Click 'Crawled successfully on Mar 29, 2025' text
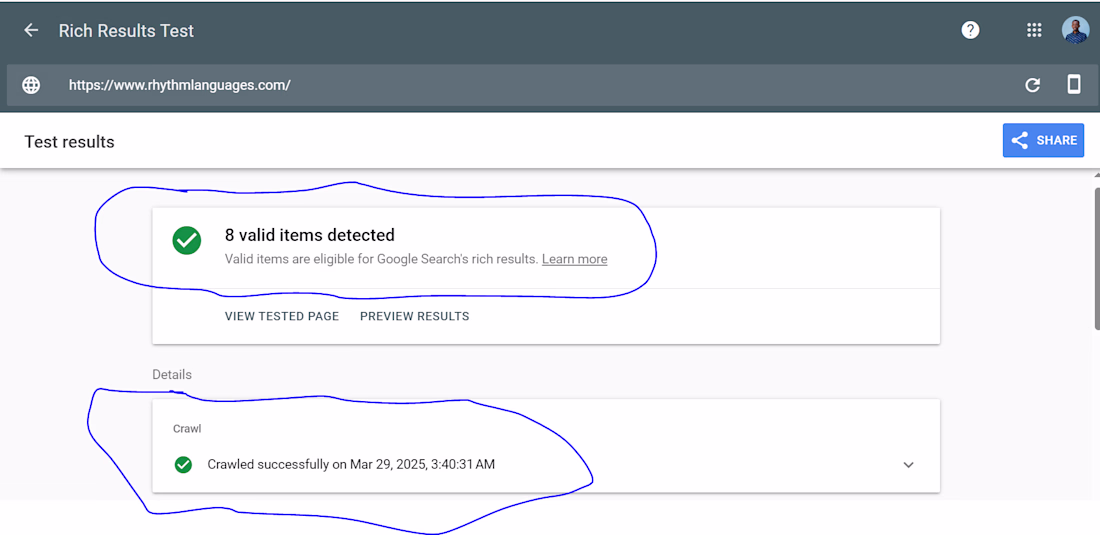 [x=351, y=464]
